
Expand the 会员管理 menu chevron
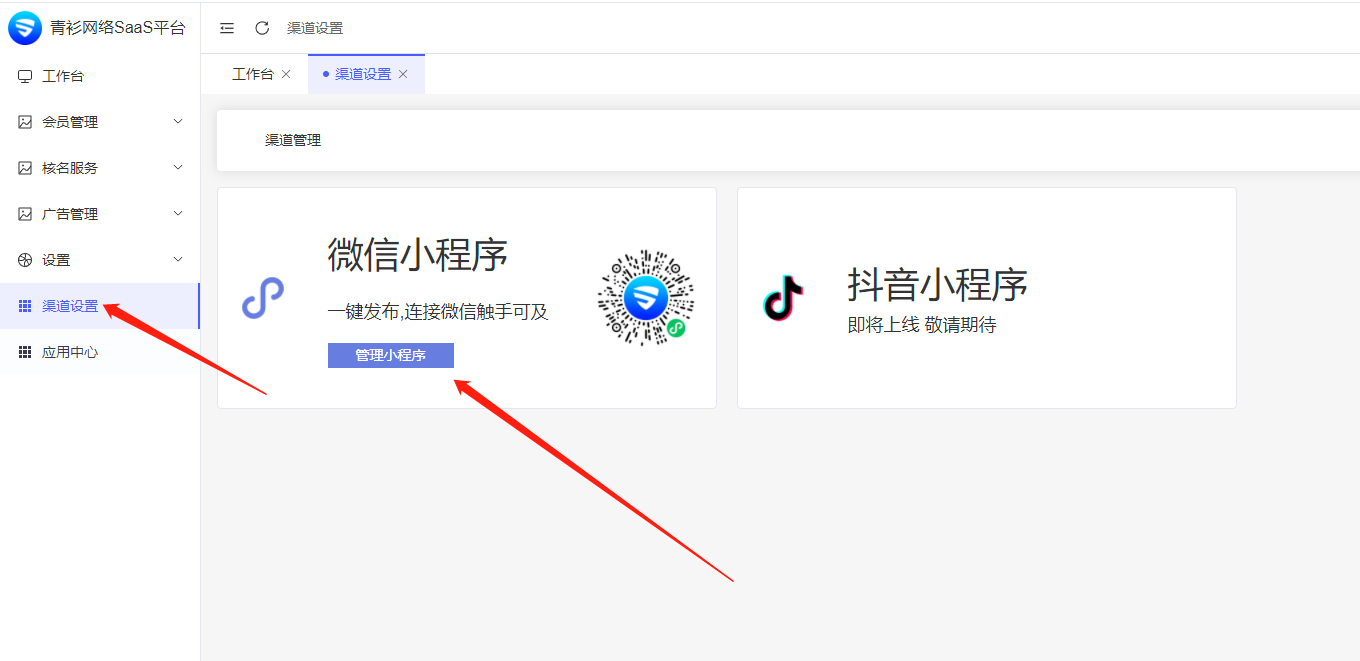178,122
